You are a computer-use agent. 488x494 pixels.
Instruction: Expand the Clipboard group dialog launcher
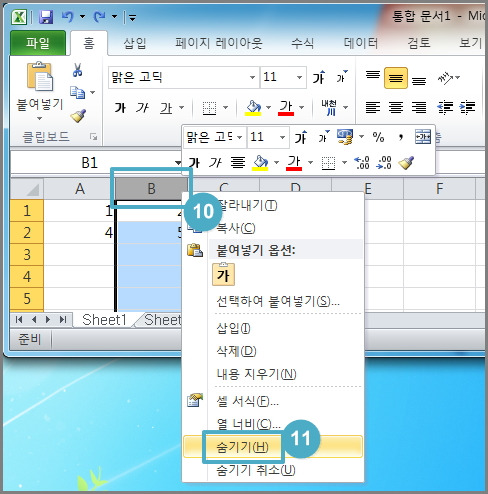[94, 137]
